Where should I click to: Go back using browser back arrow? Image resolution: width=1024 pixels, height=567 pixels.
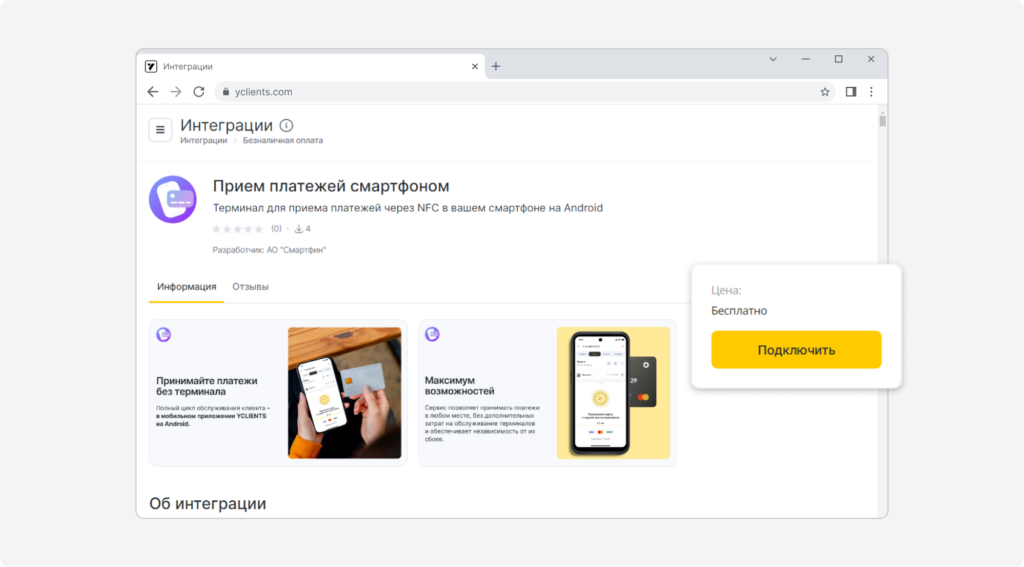click(x=153, y=92)
